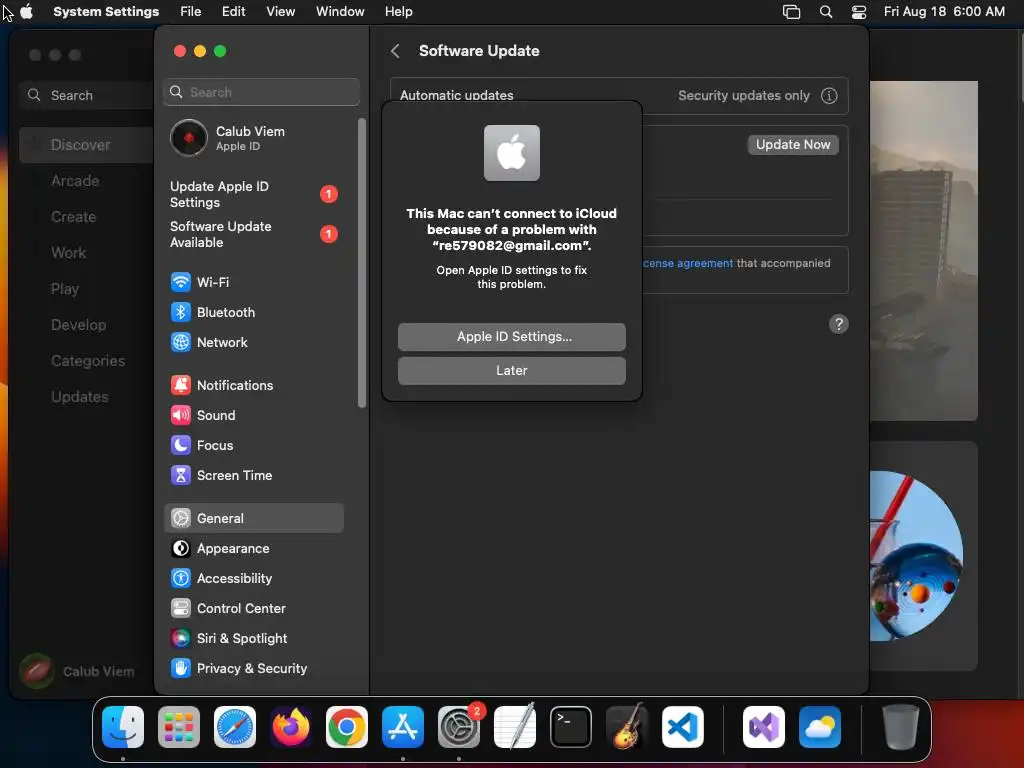
Task: Select General in sidebar
Action: (x=253, y=519)
